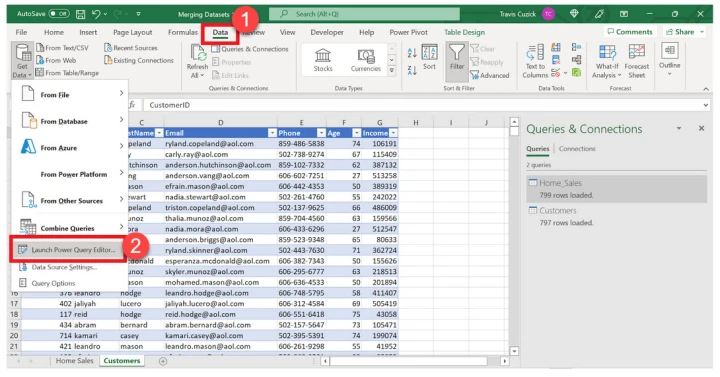
Task: Click From Web icon
Action: coord(40,60)
